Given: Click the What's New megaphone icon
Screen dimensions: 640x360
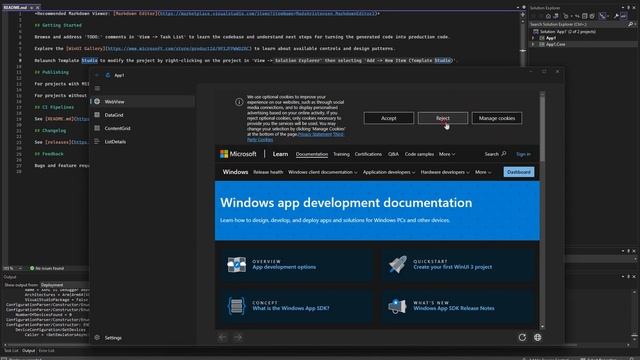Looking at the screenshot, I should pyautogui.click(x=397, y=306).
